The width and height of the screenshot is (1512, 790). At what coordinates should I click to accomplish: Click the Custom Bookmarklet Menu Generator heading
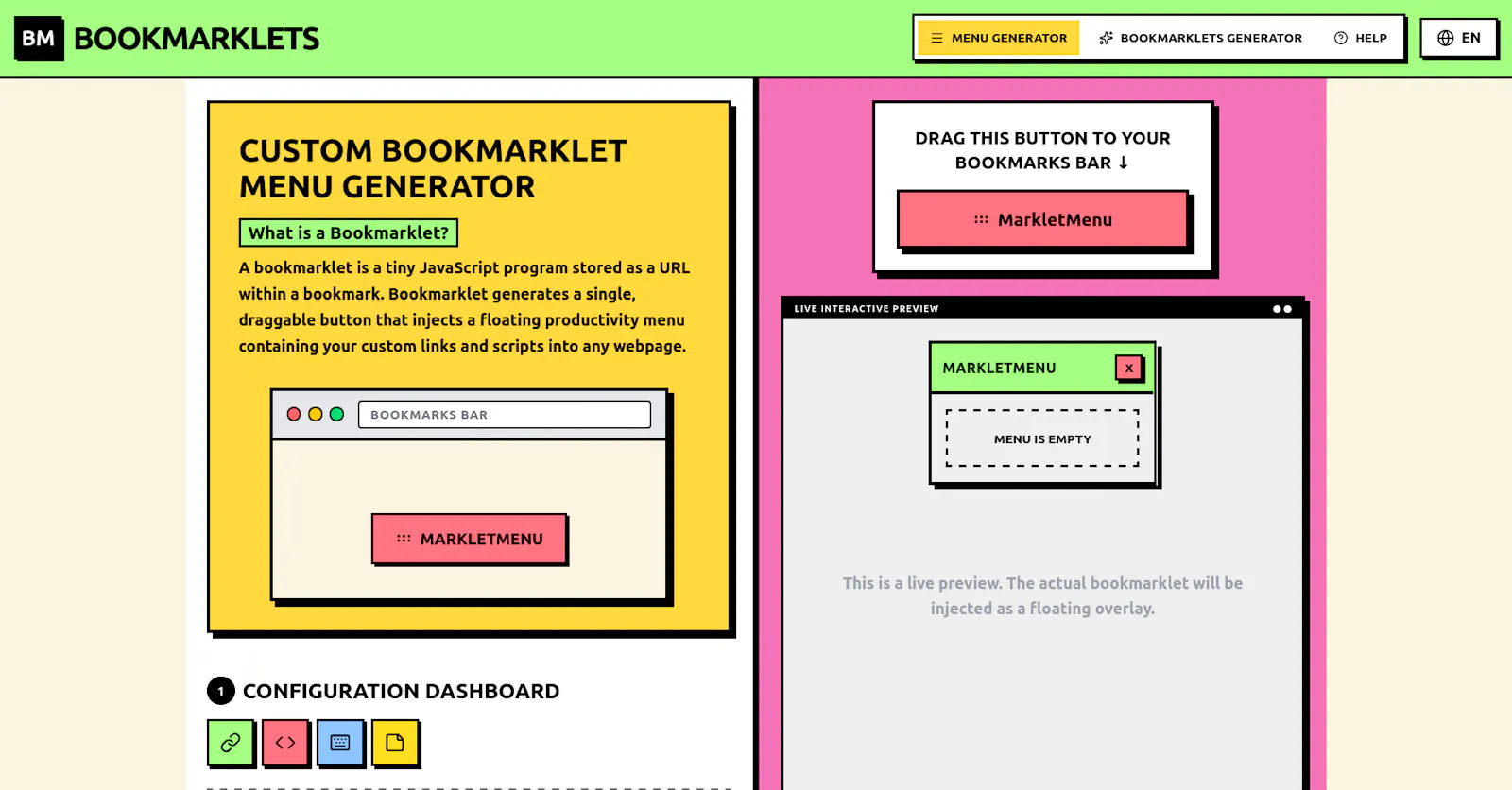pyautogui.click(x=433, y=168)
